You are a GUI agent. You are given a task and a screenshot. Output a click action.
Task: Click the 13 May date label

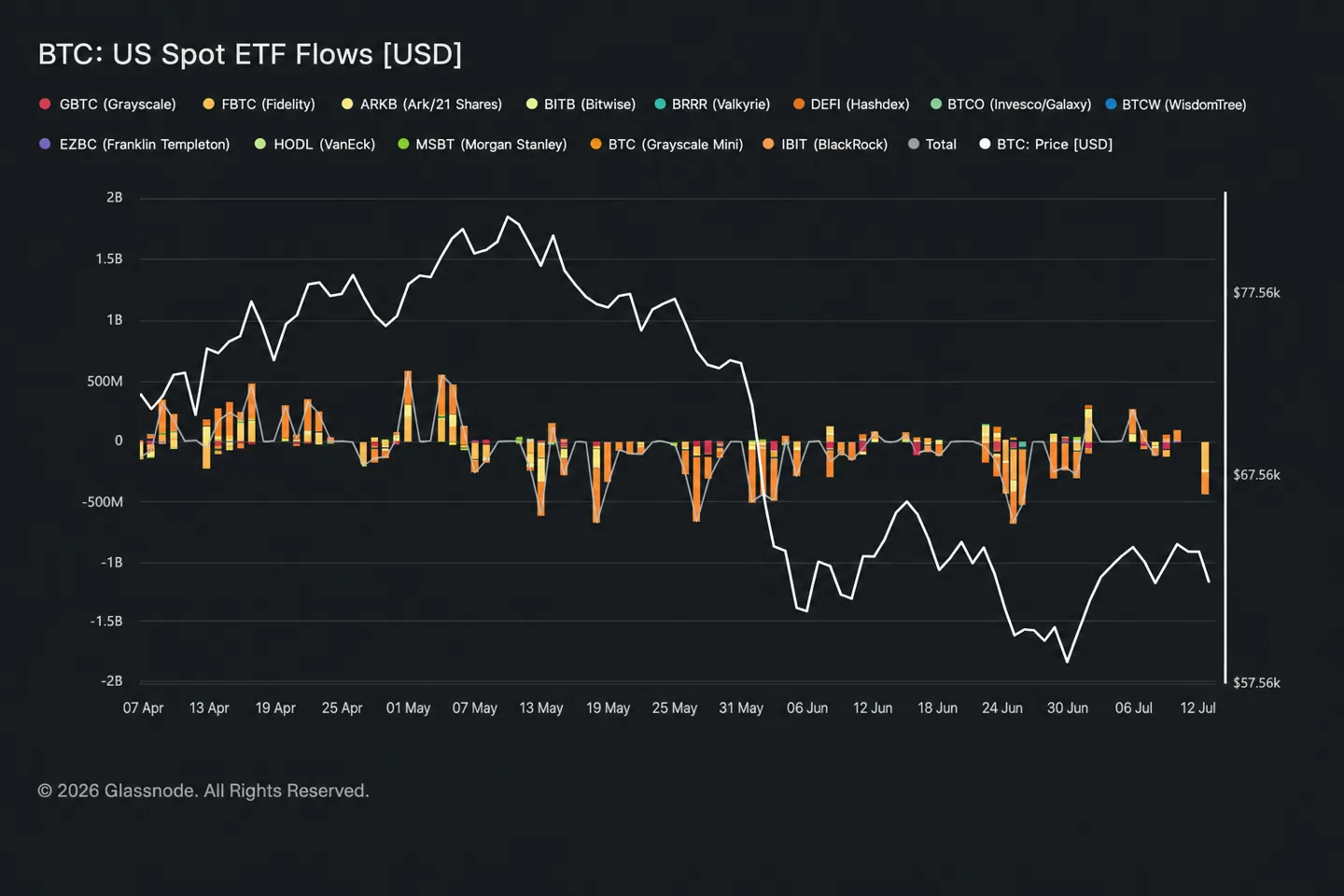[541, 708]
